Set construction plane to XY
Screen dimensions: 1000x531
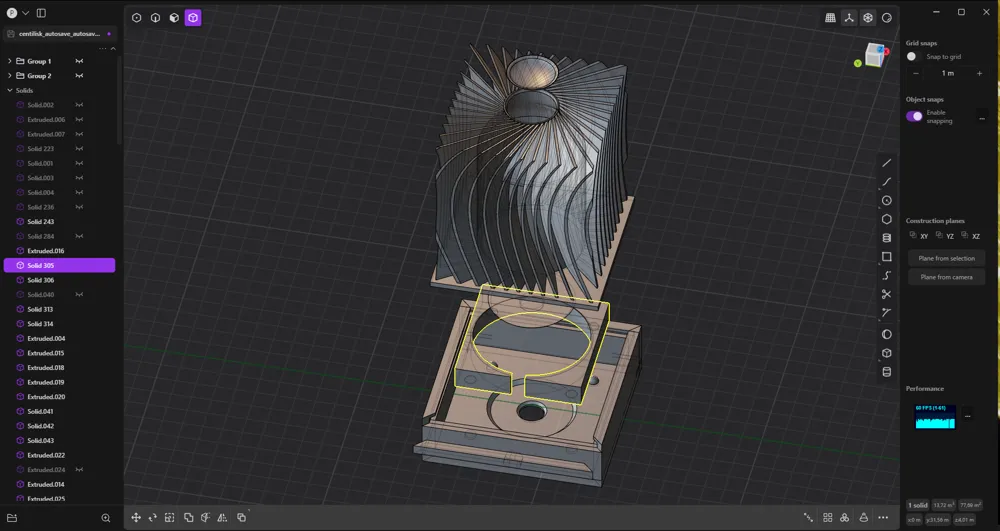[918, 236]
